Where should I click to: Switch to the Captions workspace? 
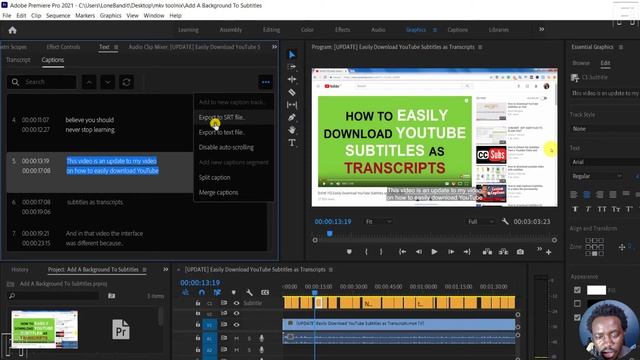[457, 30]
